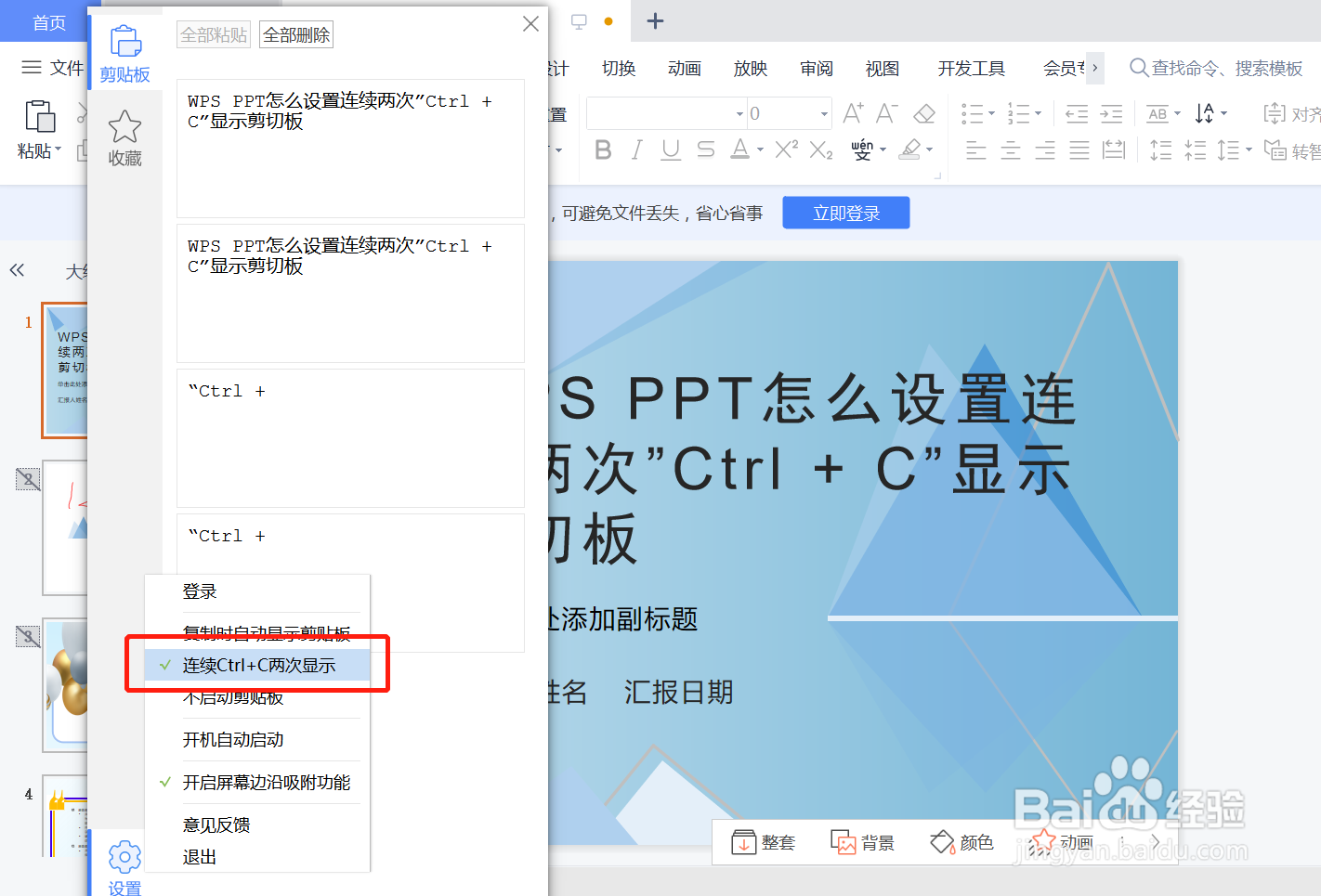
Task: Open the 文件 file menu
Action: click(x=53, y=68)
